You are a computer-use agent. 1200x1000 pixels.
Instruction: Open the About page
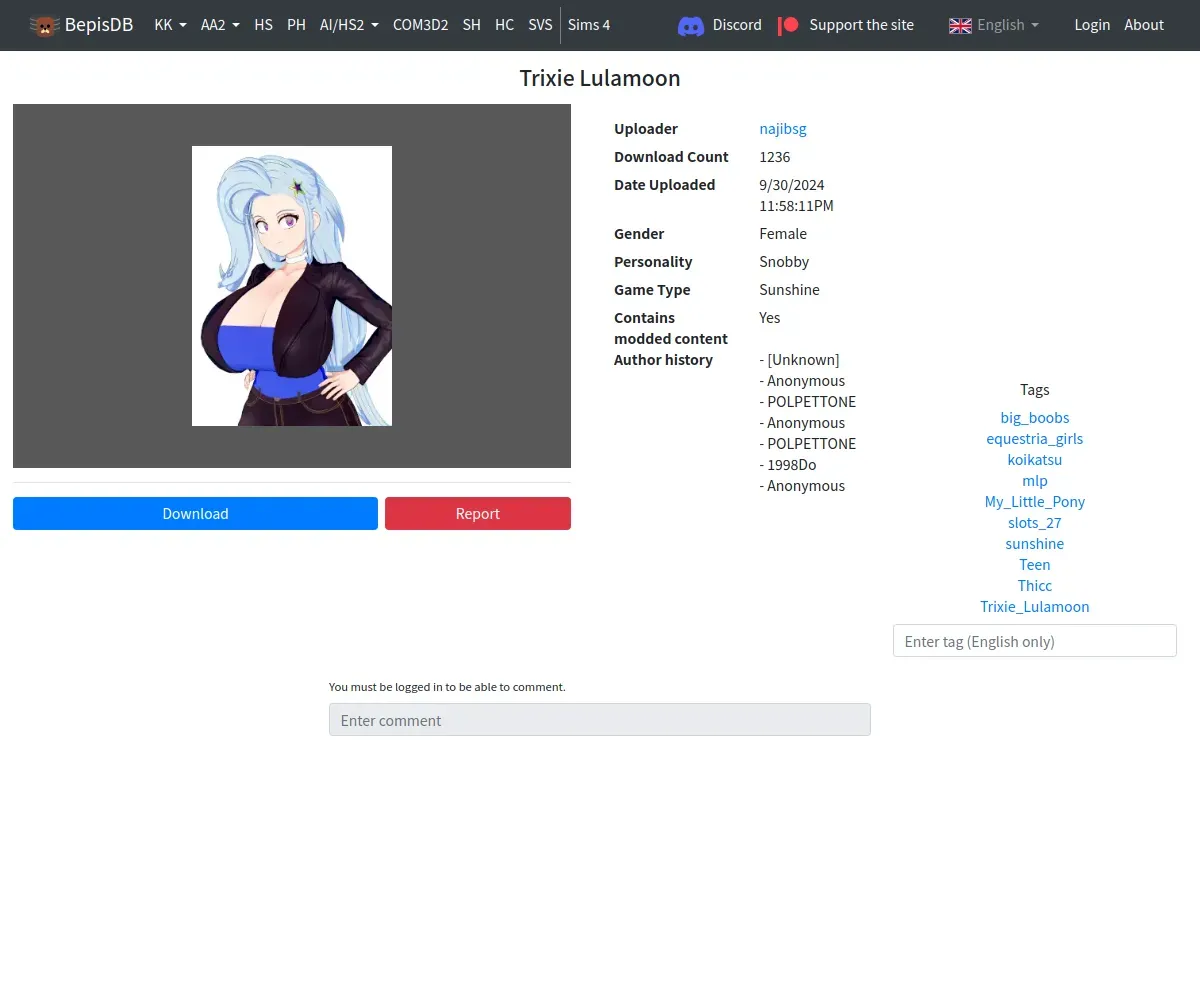(x=1144, y=25)
